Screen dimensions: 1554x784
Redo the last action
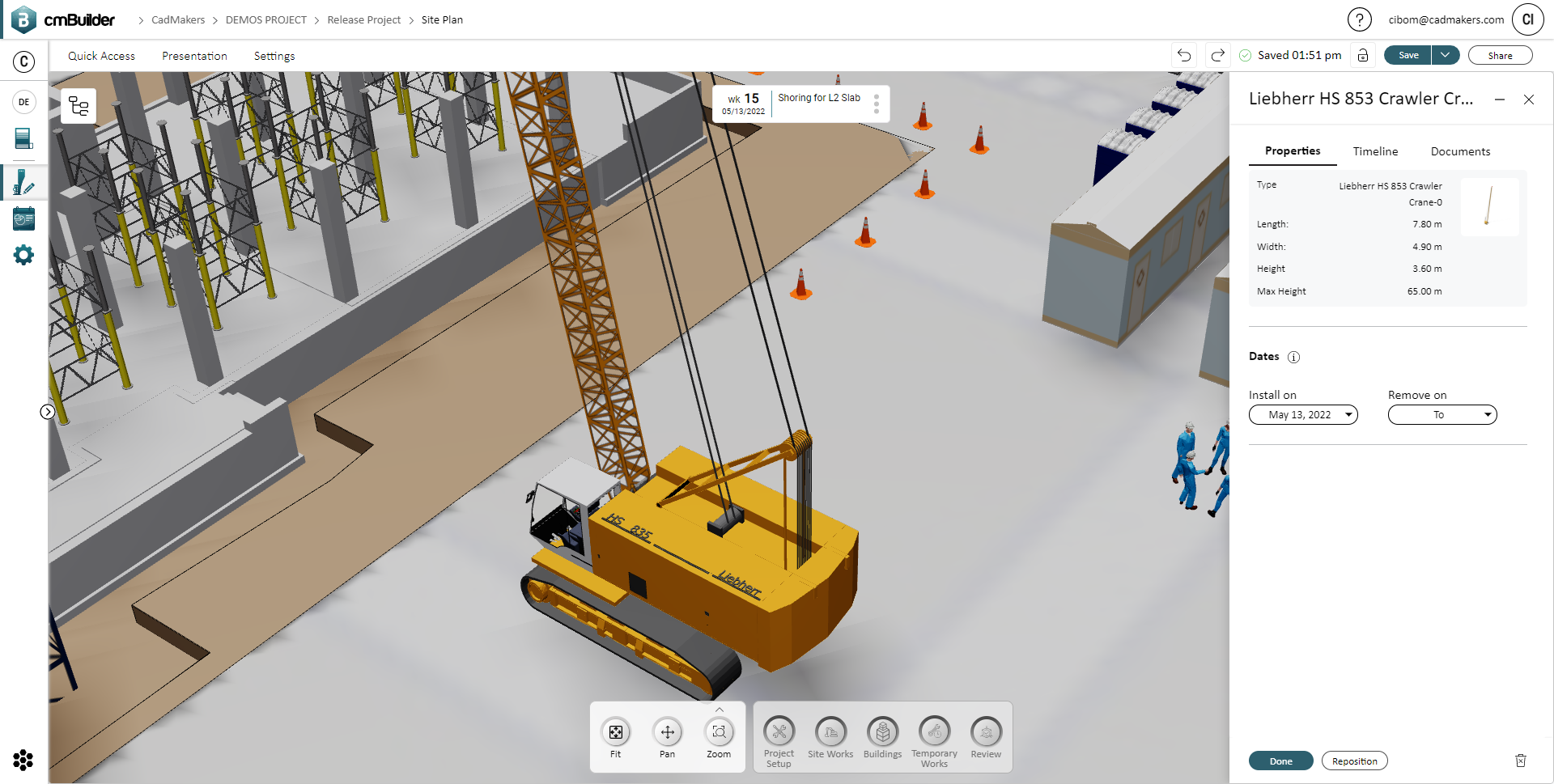[1217, 55]
